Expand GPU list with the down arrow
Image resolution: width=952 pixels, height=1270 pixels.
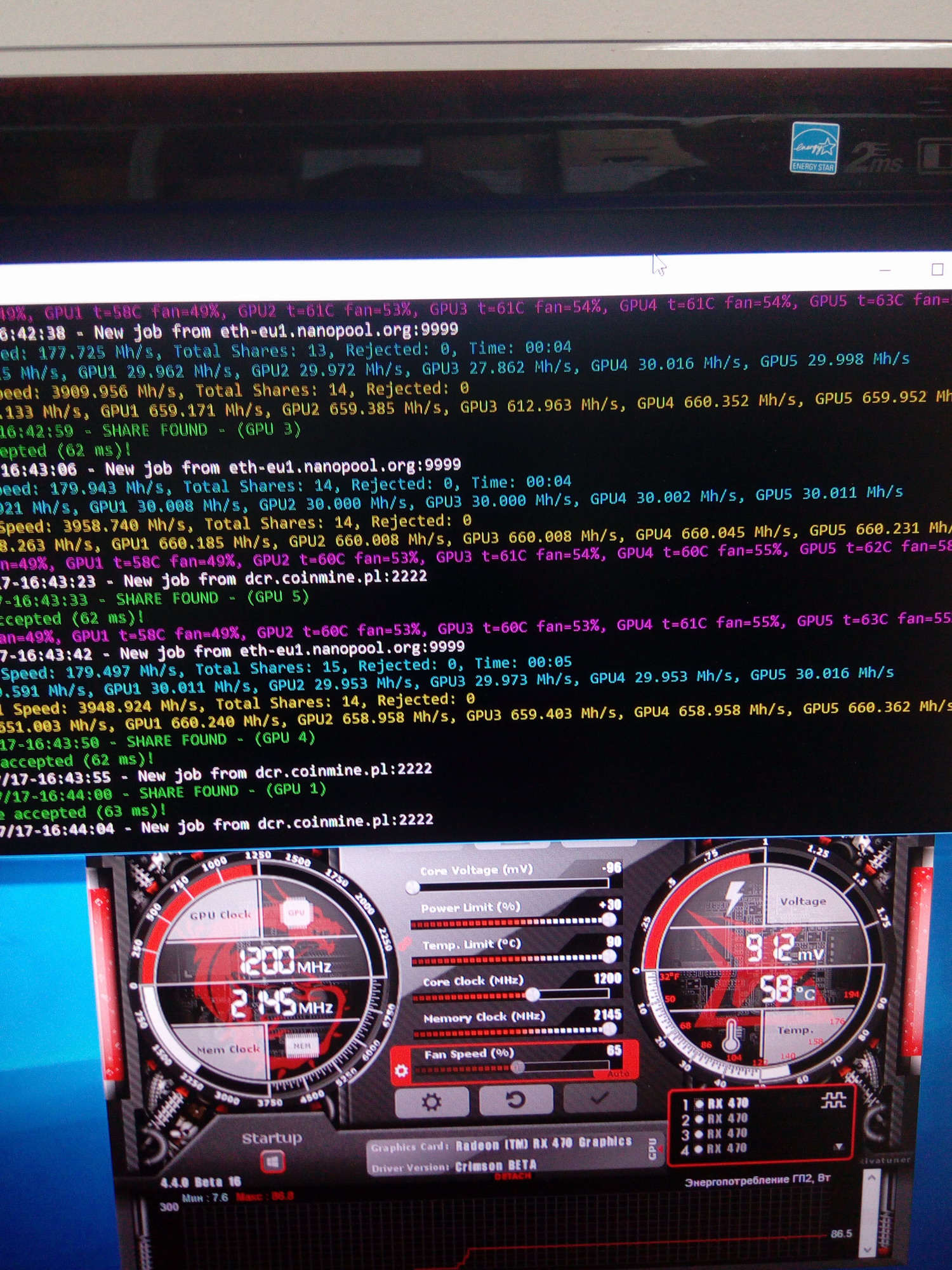(x=838, y=1147)
